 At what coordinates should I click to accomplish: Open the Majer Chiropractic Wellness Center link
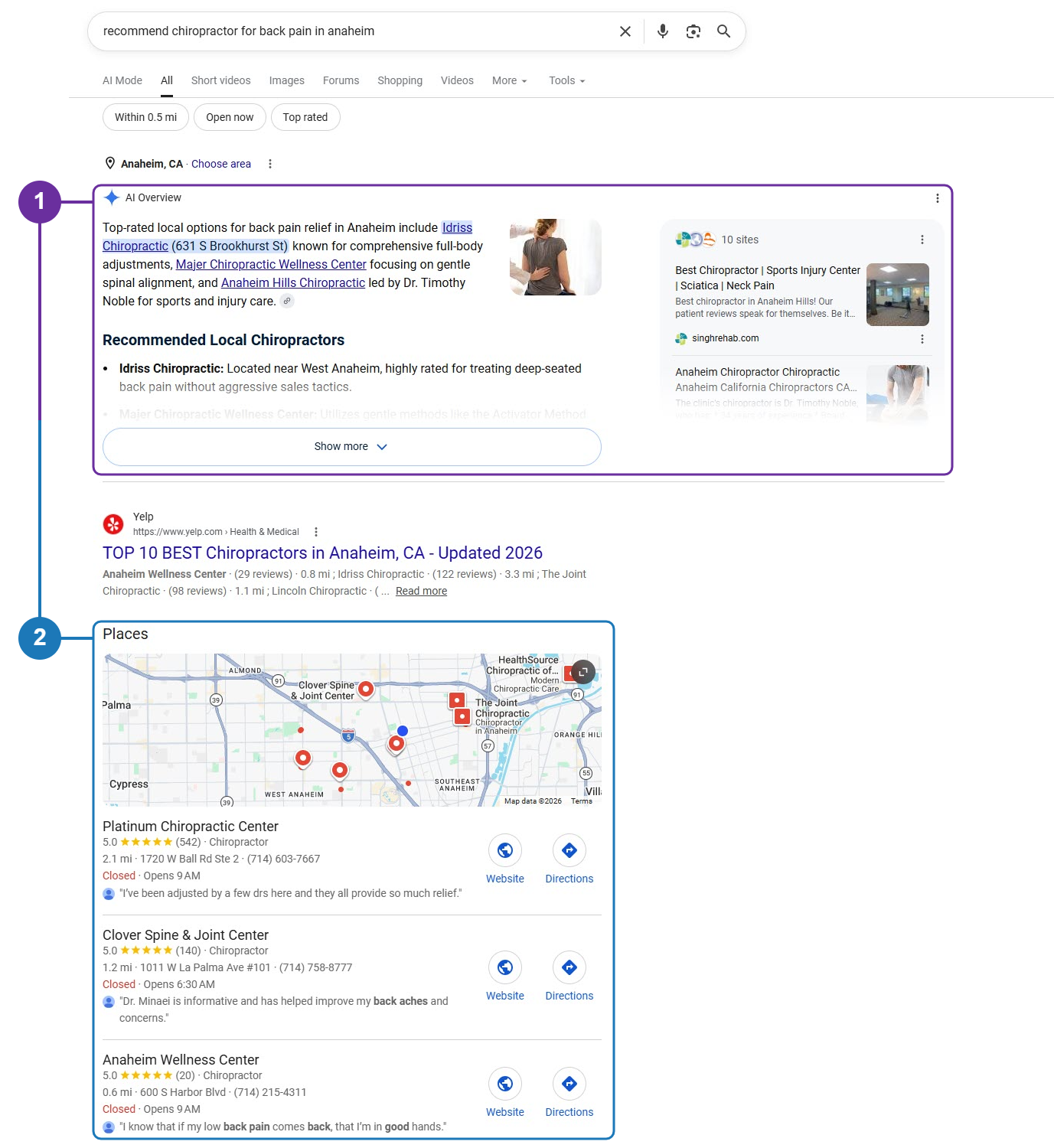click(x=271, y=264)
